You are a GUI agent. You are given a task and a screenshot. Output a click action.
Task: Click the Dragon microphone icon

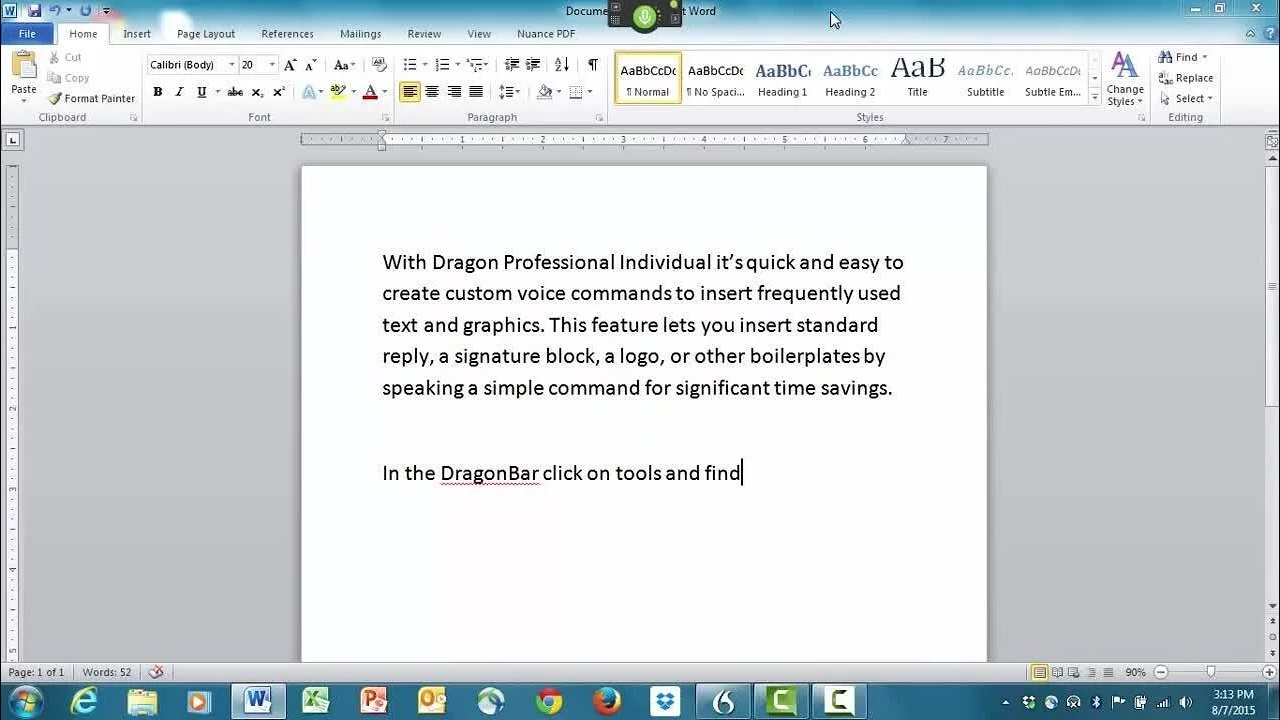[645, 16]
